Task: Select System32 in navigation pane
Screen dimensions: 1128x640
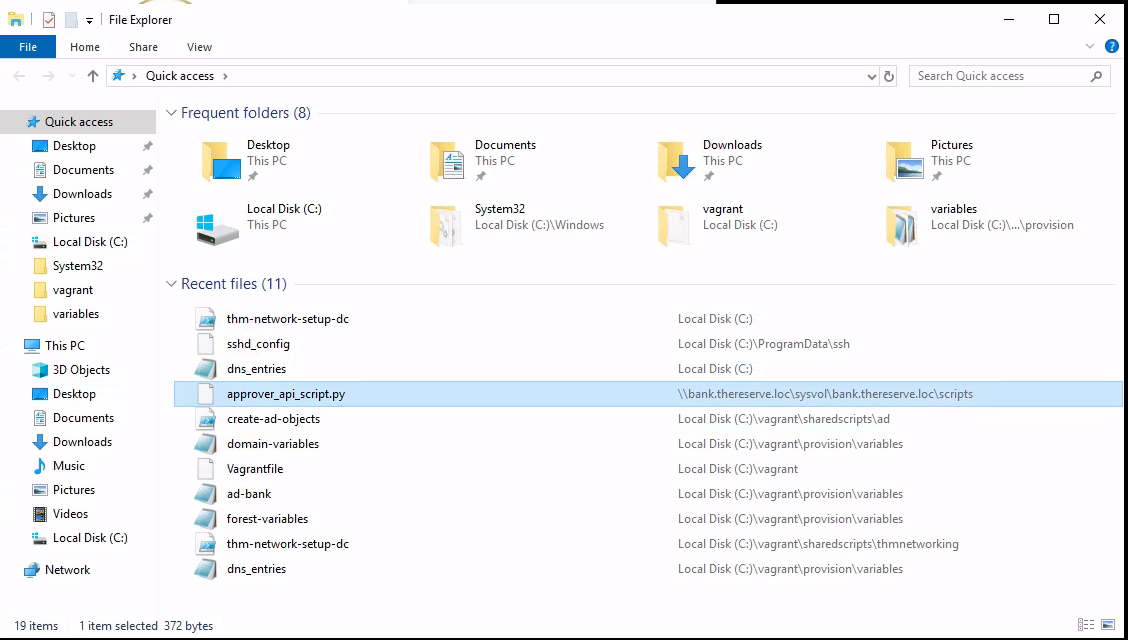Action: [78, 266]
